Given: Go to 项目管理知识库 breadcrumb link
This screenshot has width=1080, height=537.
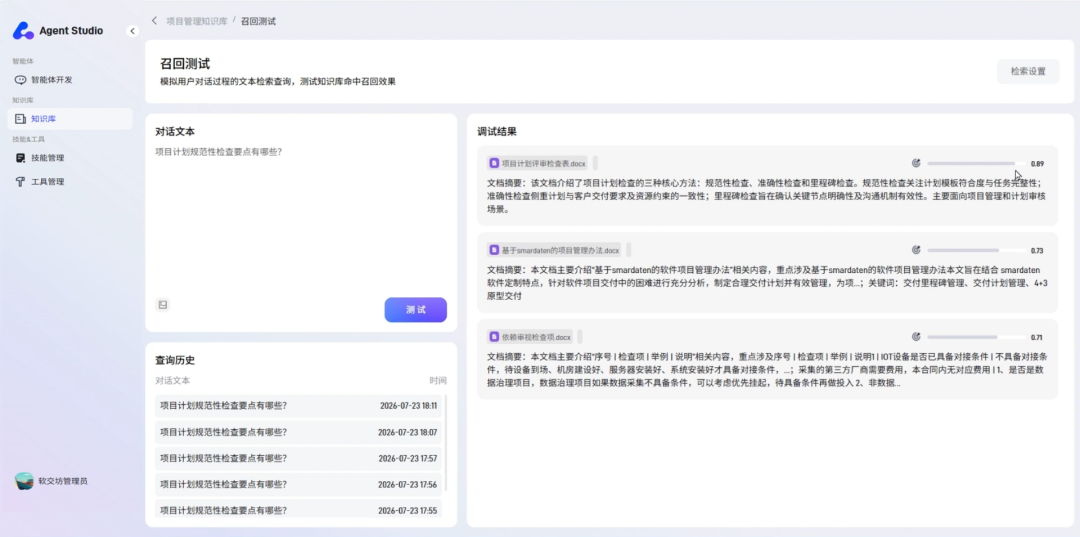Looking at the screenshot, I should (197, 21).
